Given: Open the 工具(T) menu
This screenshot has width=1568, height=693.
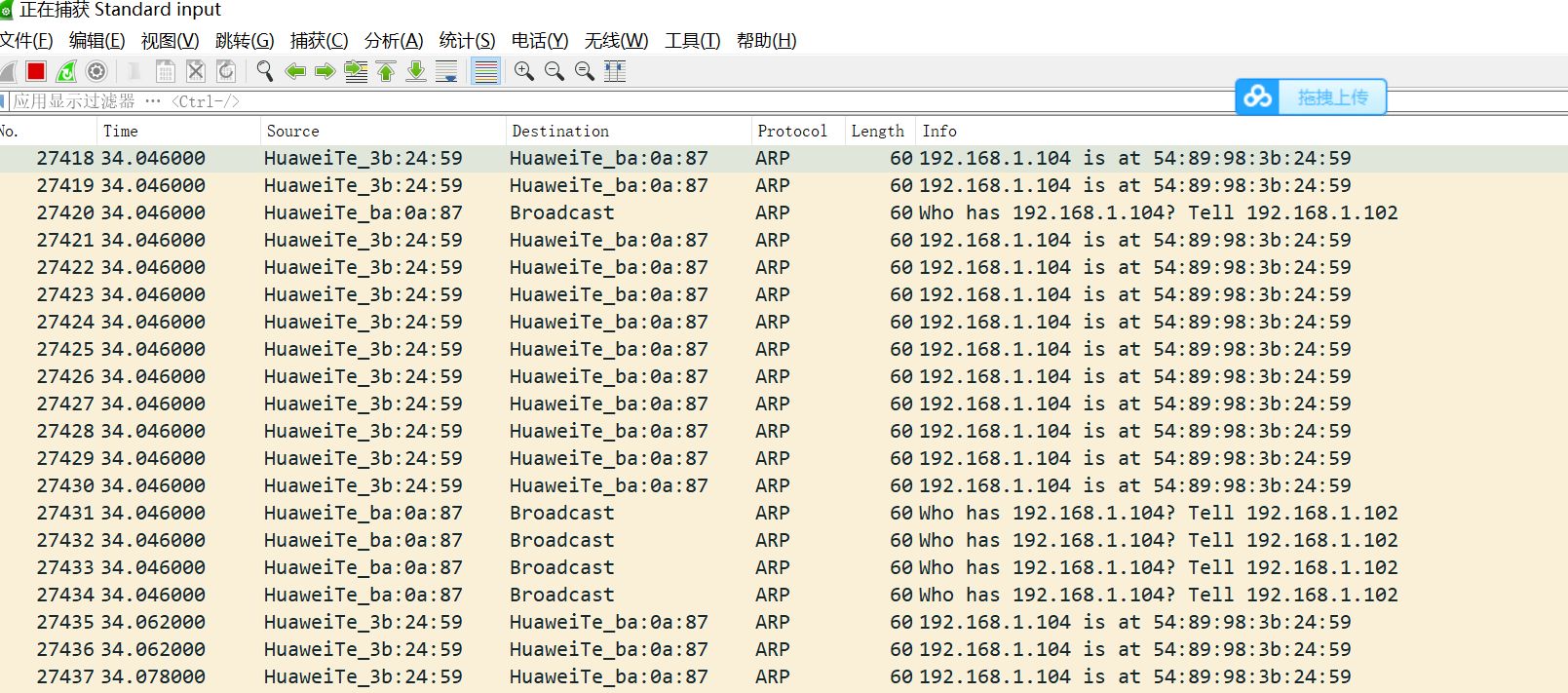Looking at the screenshot, I should (x=693, y=41).
